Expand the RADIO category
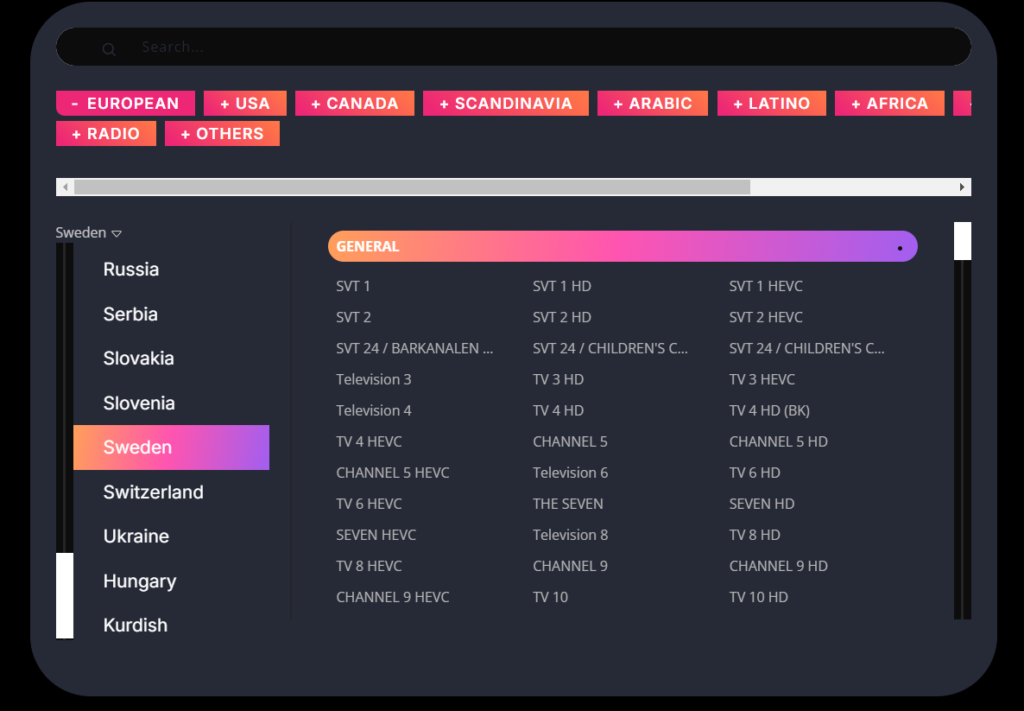The image size is (1024, 711). 106,133
